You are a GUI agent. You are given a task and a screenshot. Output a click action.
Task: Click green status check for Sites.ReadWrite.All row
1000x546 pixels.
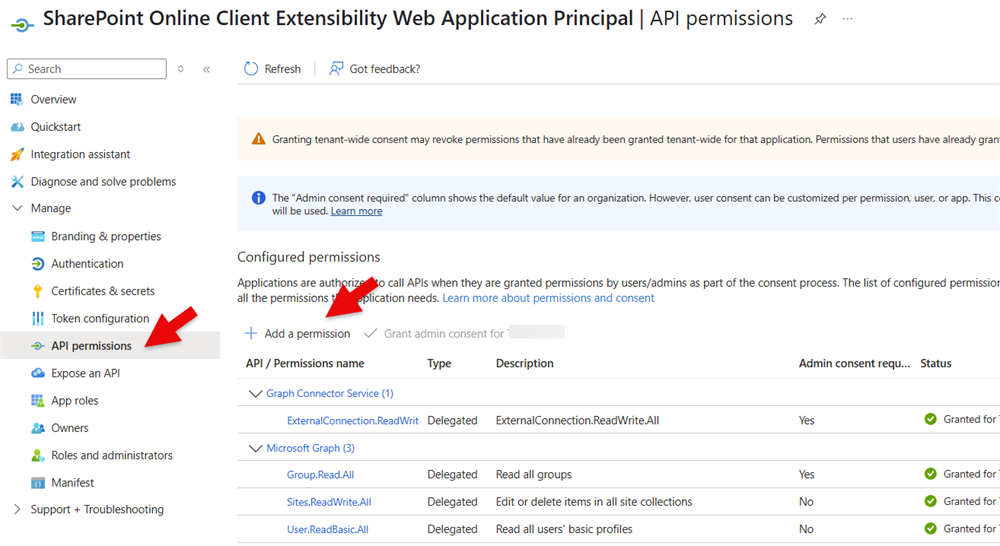[930, 501]
